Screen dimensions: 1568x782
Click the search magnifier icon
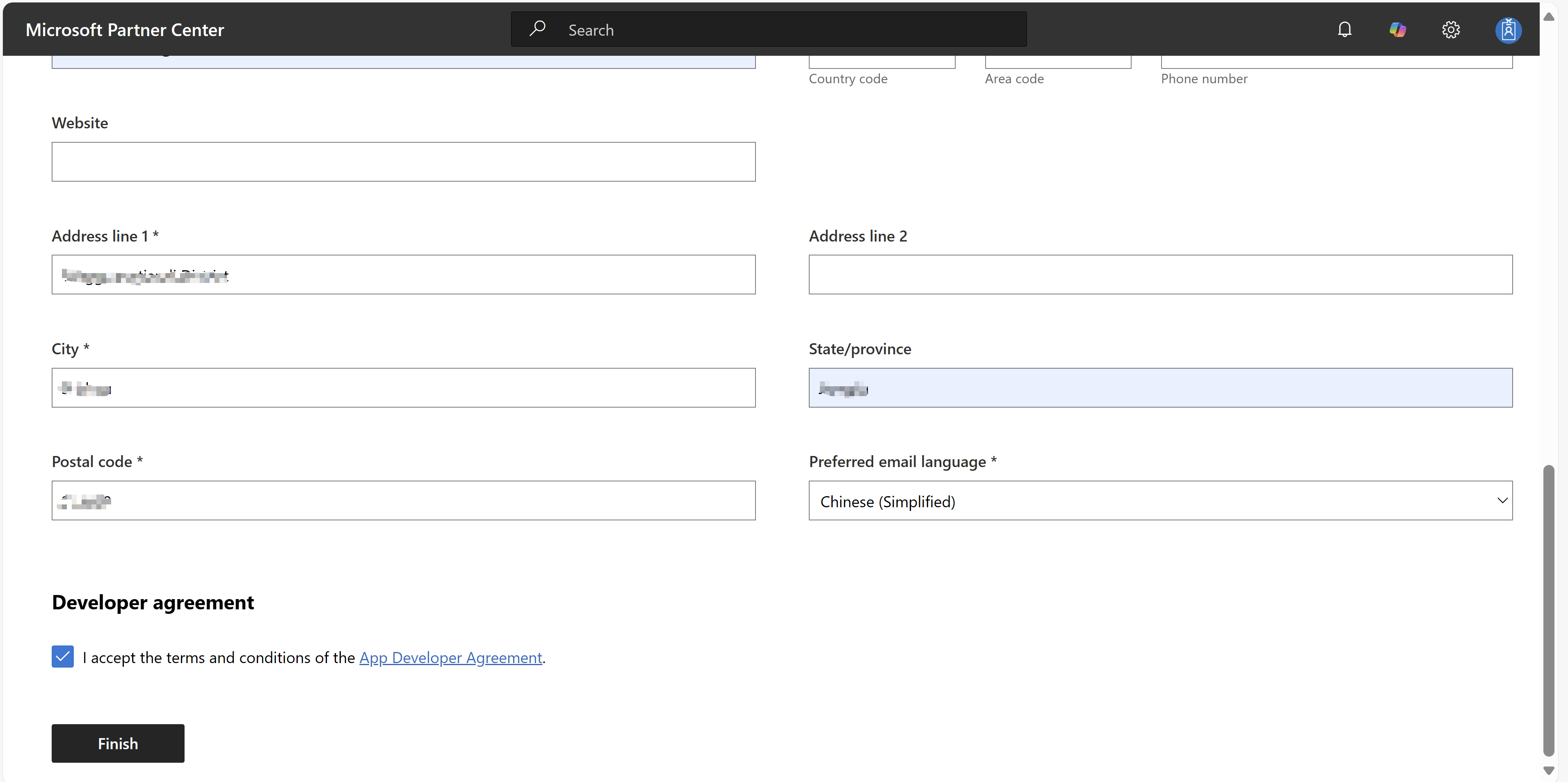[x=538, y=29]
